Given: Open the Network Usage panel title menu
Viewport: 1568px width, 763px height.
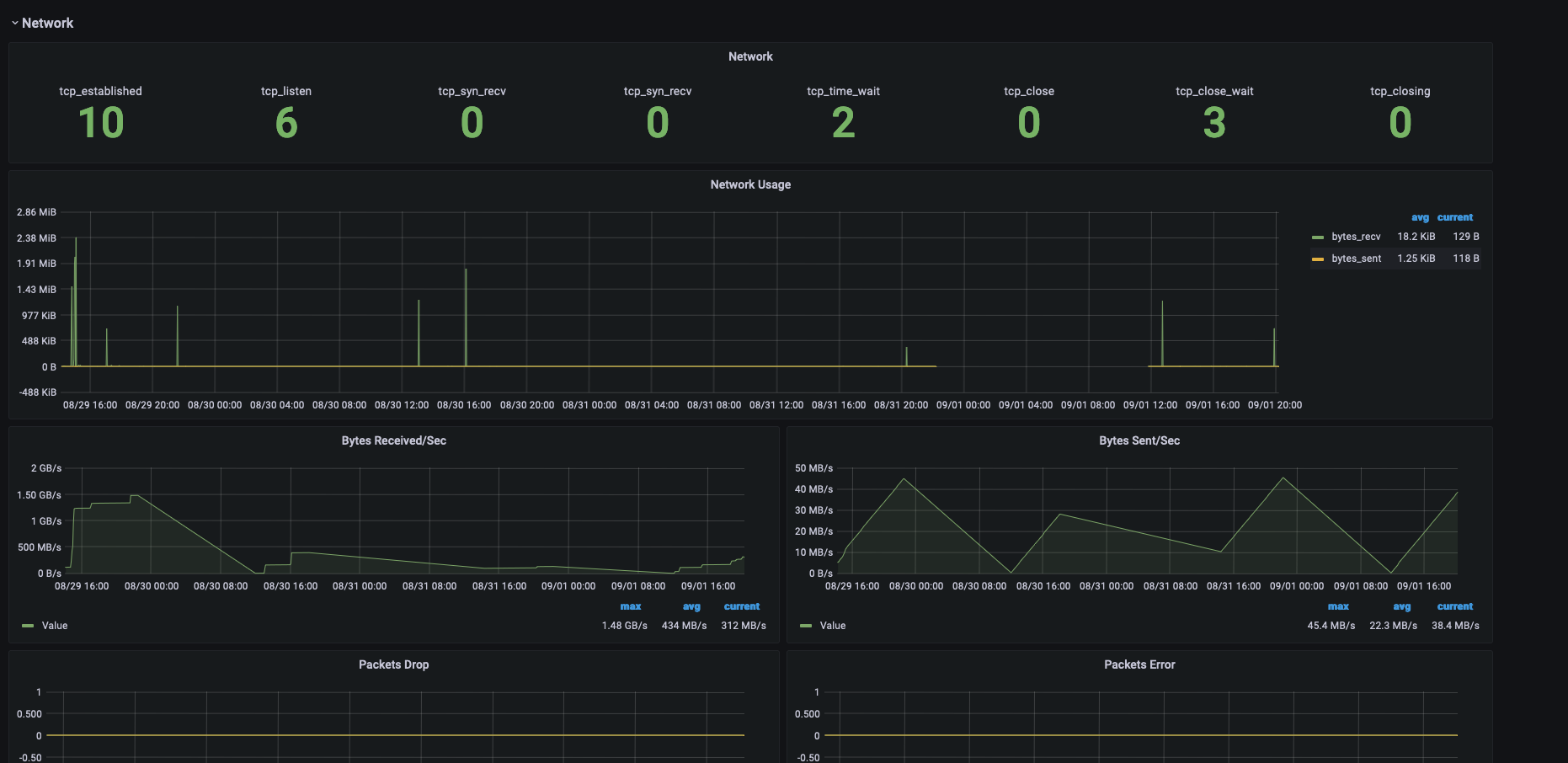Looking at the screenshot, I should [750, 184].
